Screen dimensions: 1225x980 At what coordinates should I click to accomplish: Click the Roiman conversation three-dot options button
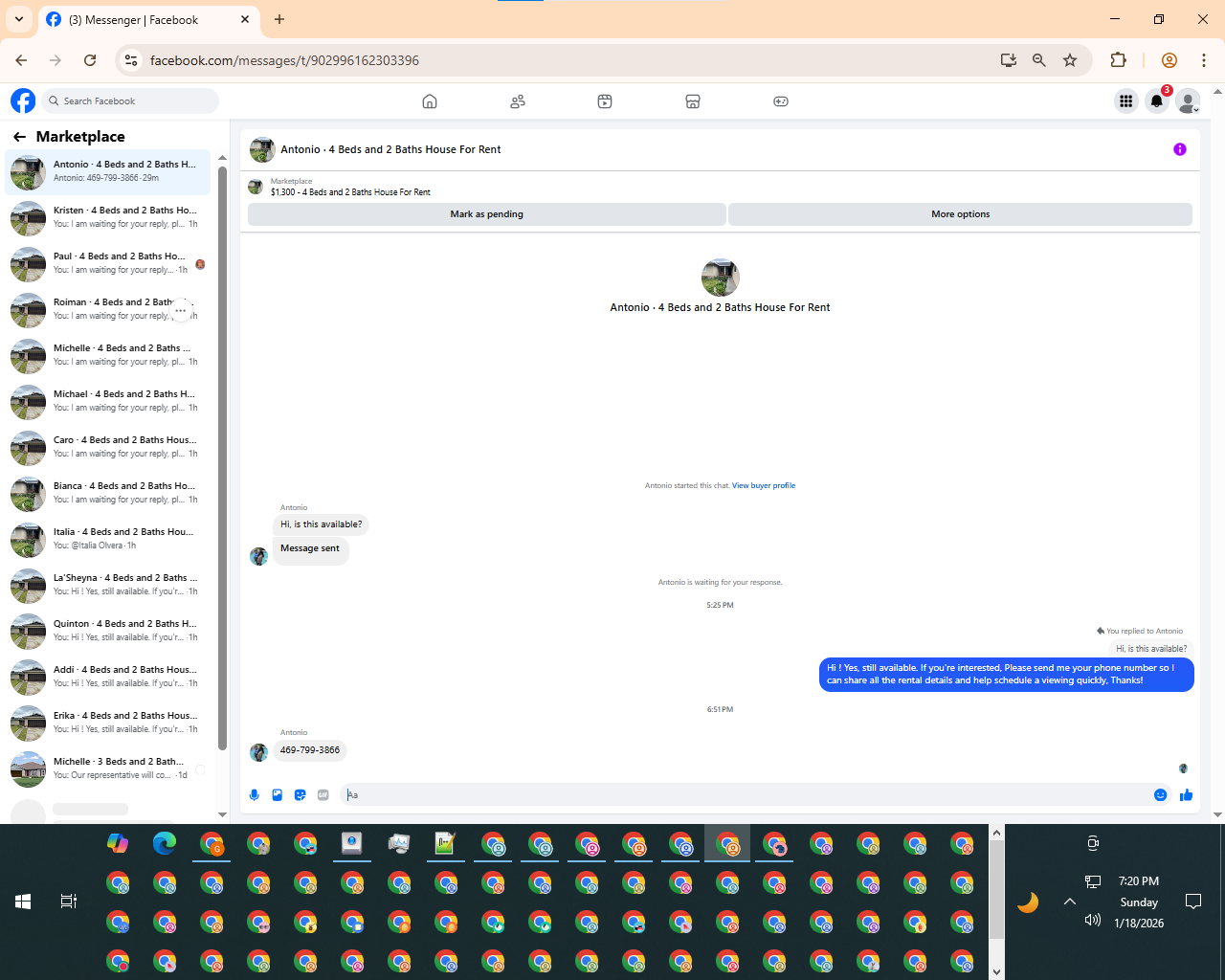[180, 310]
